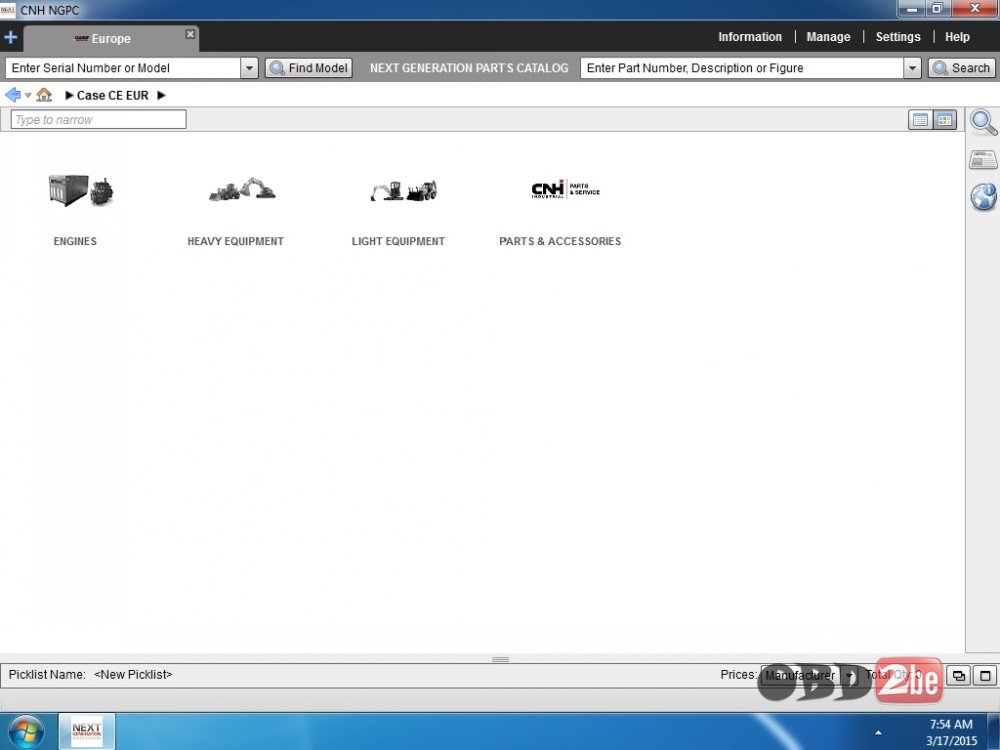Open the Help menu

[x=957, y=37]
